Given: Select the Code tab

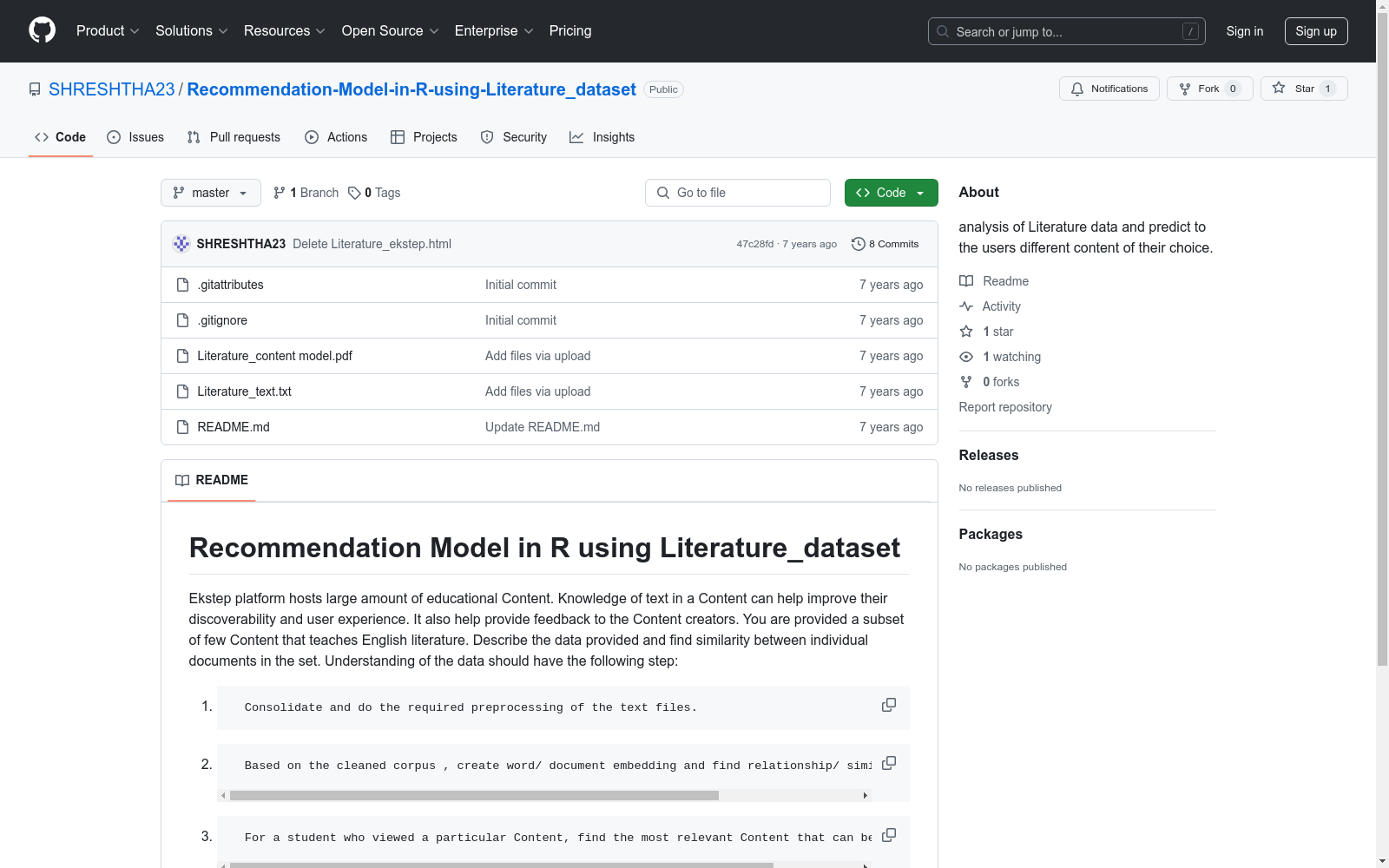Looking at the screenshot, I should [61, 137].
